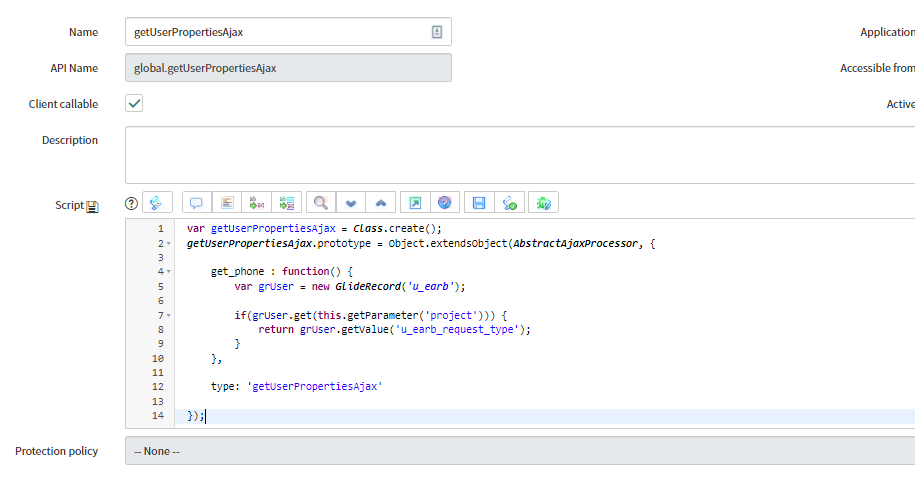Collapse the code fold at line 2
The width and height of the screenshot is (915, 491).
169,243
